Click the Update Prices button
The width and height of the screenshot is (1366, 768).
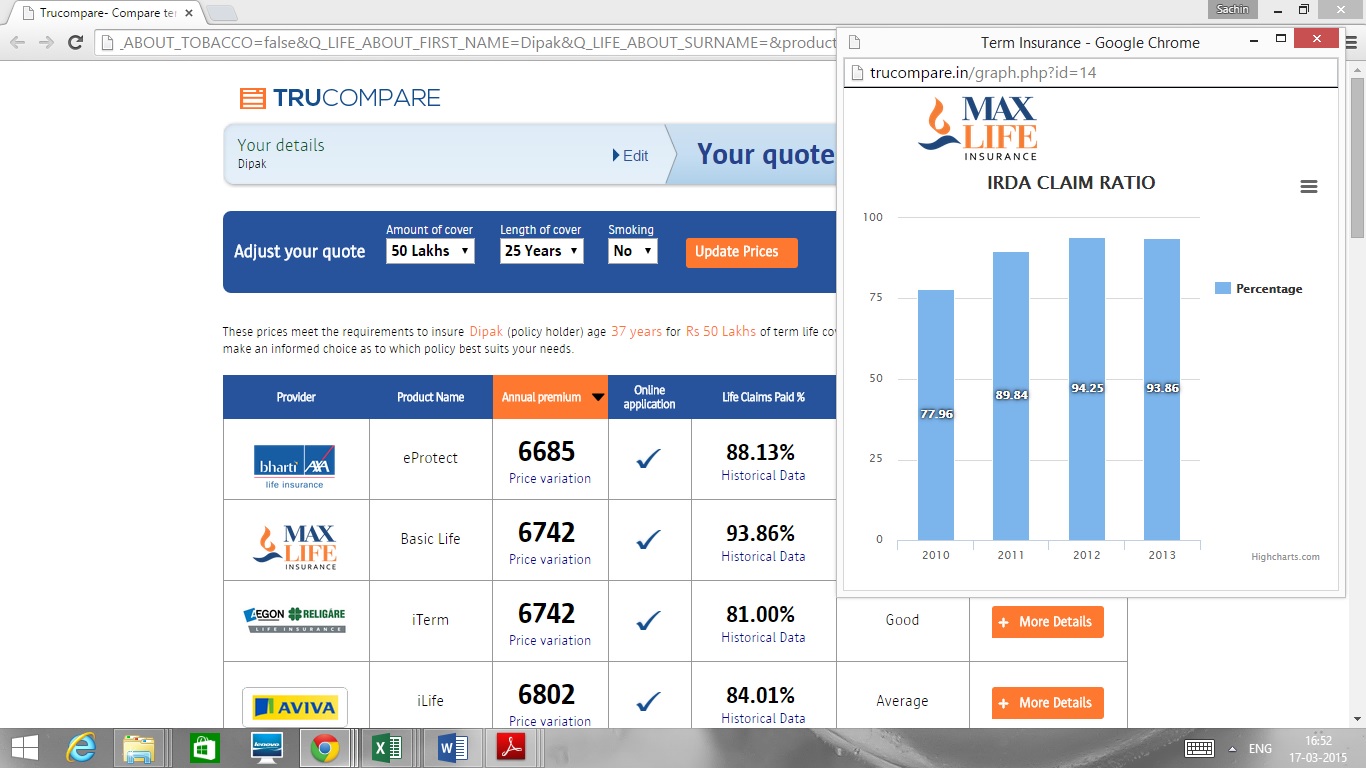coord(741,252)
